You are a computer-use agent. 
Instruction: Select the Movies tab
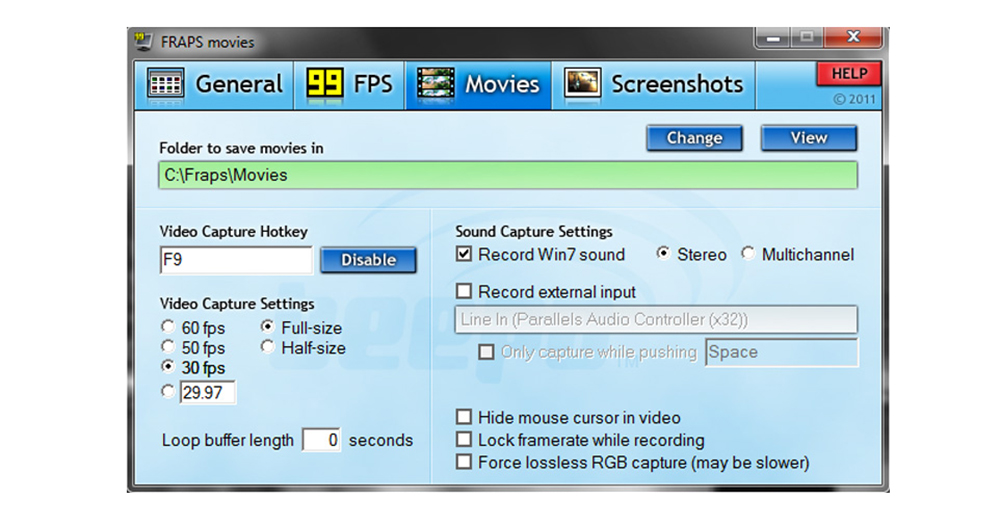point(478,85)
